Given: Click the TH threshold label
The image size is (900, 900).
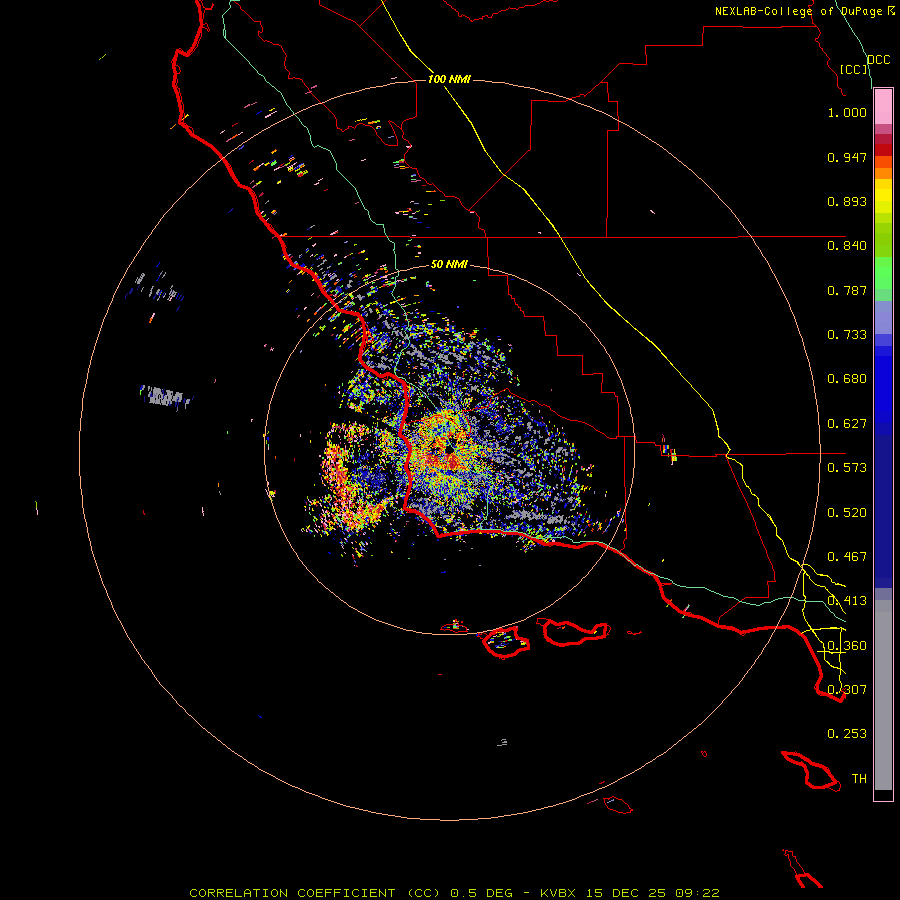Looking at the screenshot, I should (x=859, y=779).
